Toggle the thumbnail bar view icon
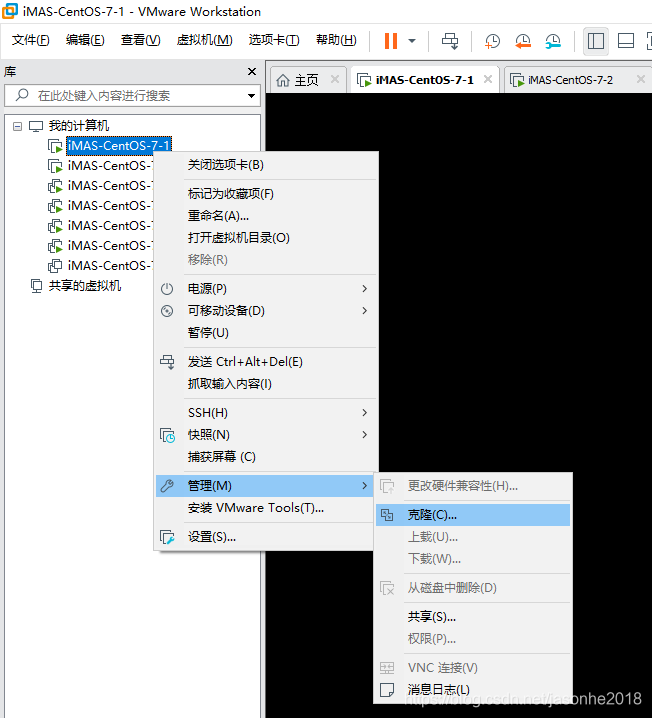The image size is (652, 718). click(x=625, y=41)
